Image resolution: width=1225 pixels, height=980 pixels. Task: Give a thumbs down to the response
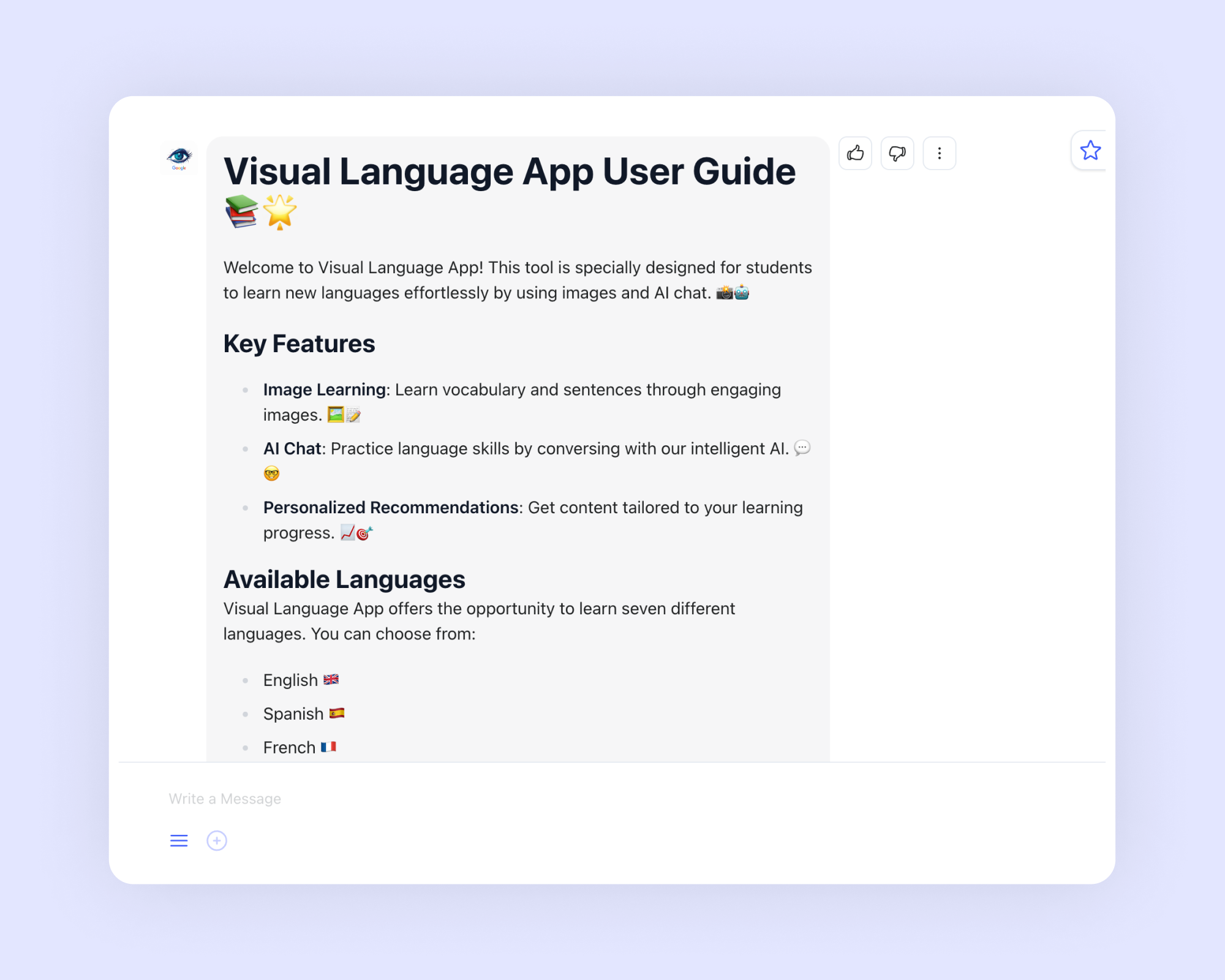[x=897, y=153]
